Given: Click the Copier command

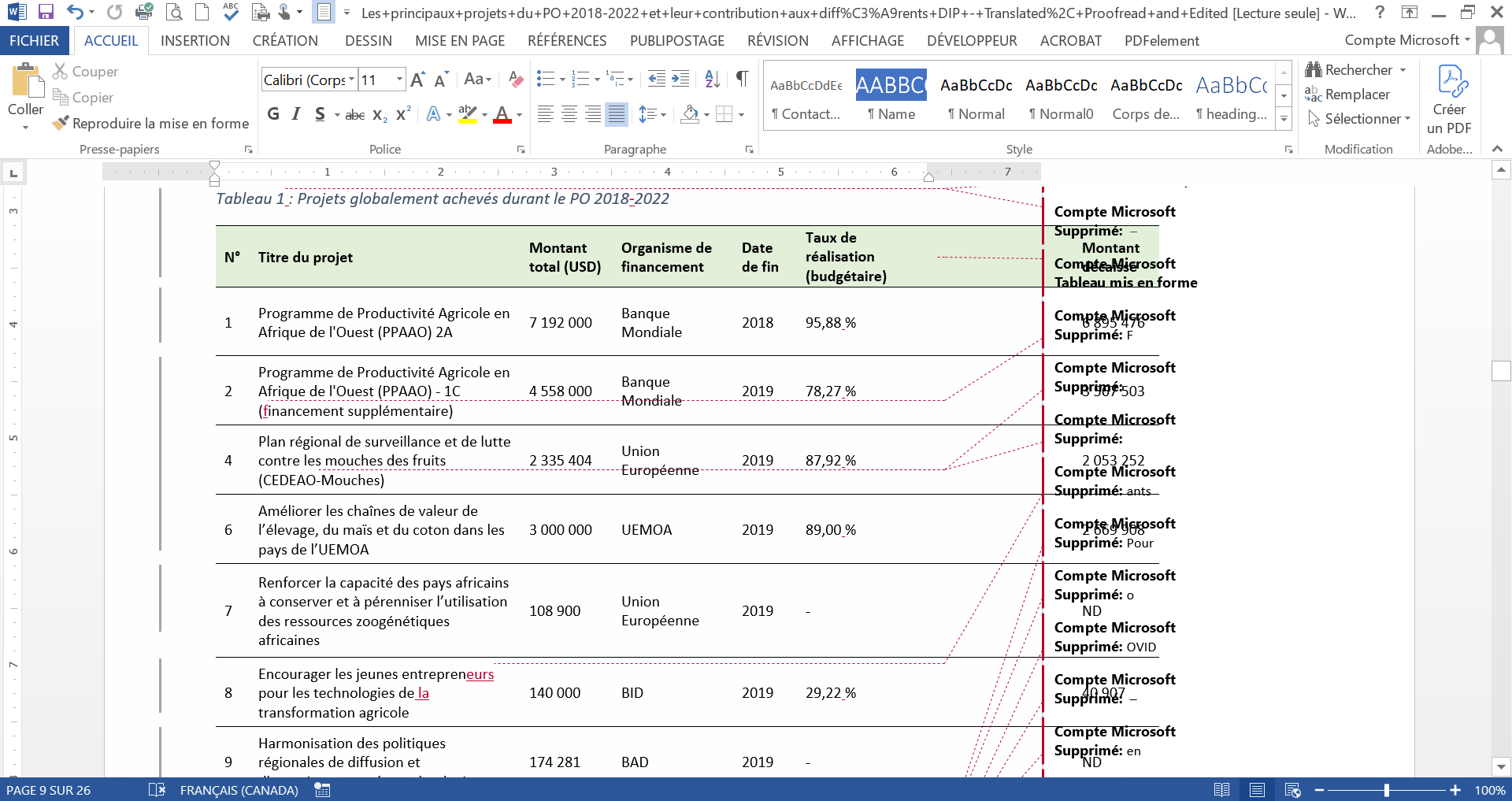Looking at the screenshot, I should (83, 98).
